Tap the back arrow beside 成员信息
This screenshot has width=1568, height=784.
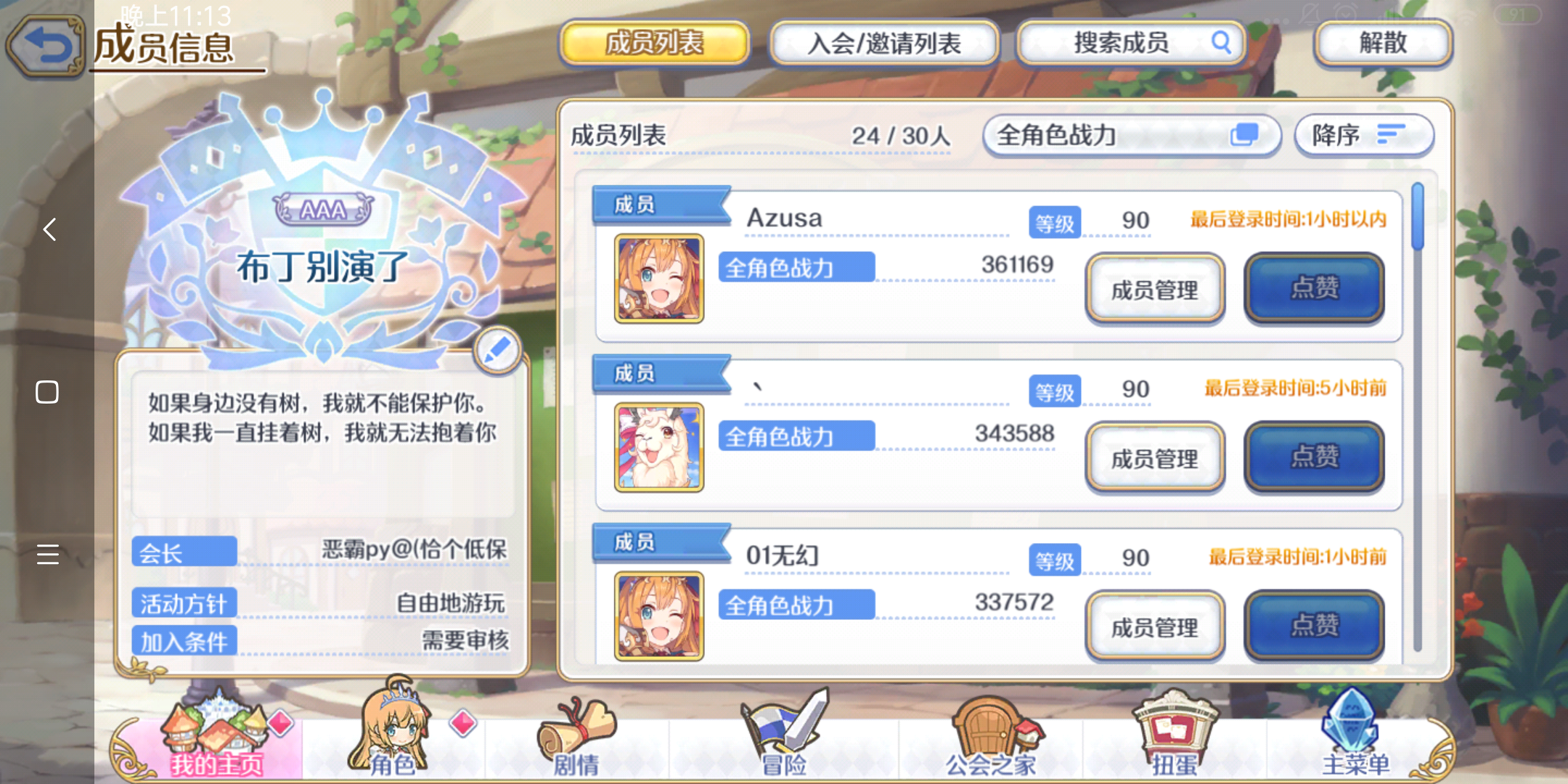point(46,46)
